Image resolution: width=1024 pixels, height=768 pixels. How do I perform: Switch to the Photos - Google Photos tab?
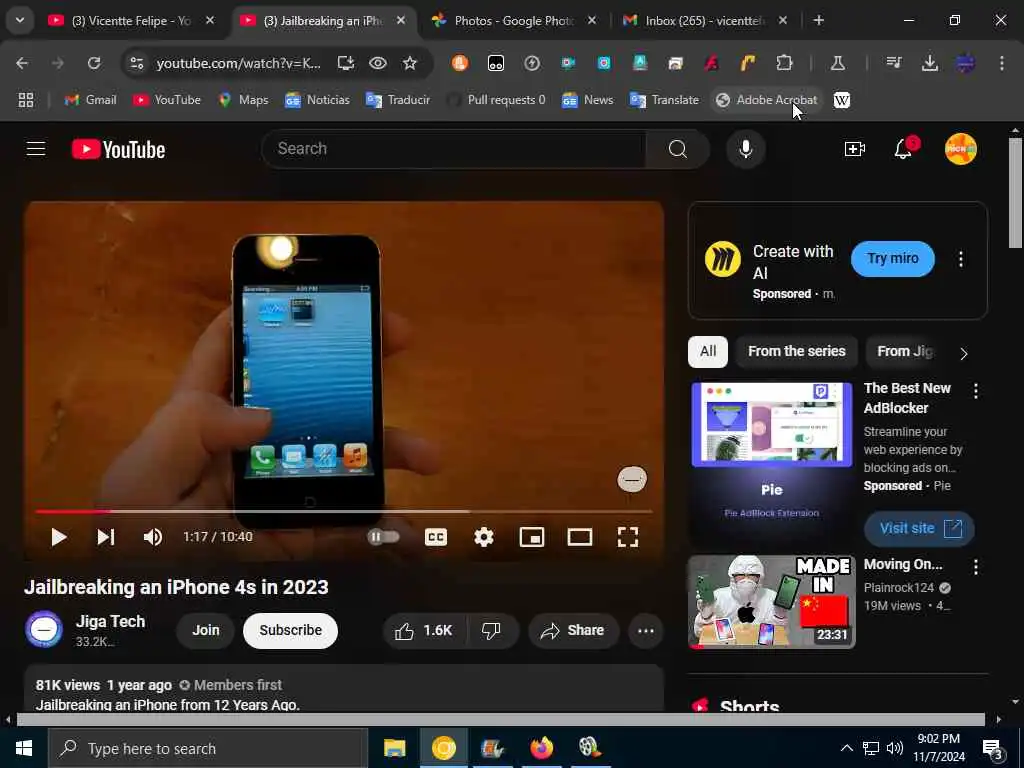(x=513, y=21)
